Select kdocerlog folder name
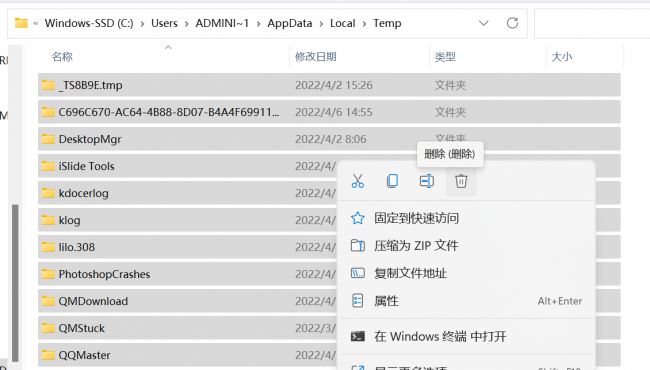The image size is (650, 370). click(83, 193)
